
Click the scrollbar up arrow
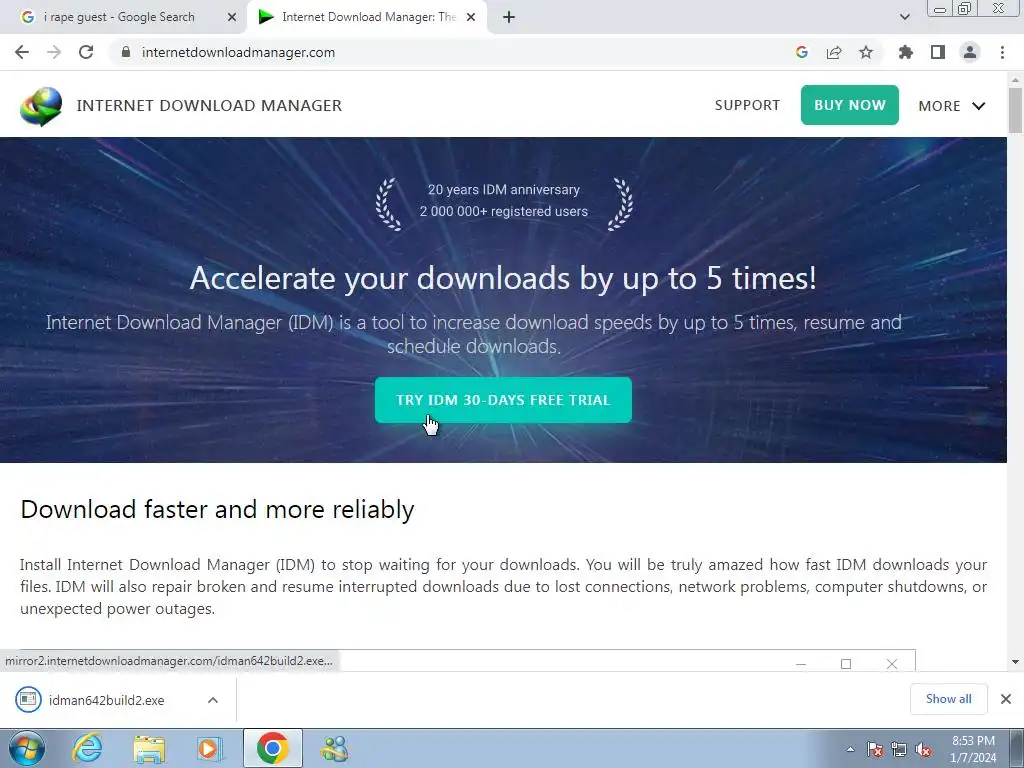[x=1016, y=80]
